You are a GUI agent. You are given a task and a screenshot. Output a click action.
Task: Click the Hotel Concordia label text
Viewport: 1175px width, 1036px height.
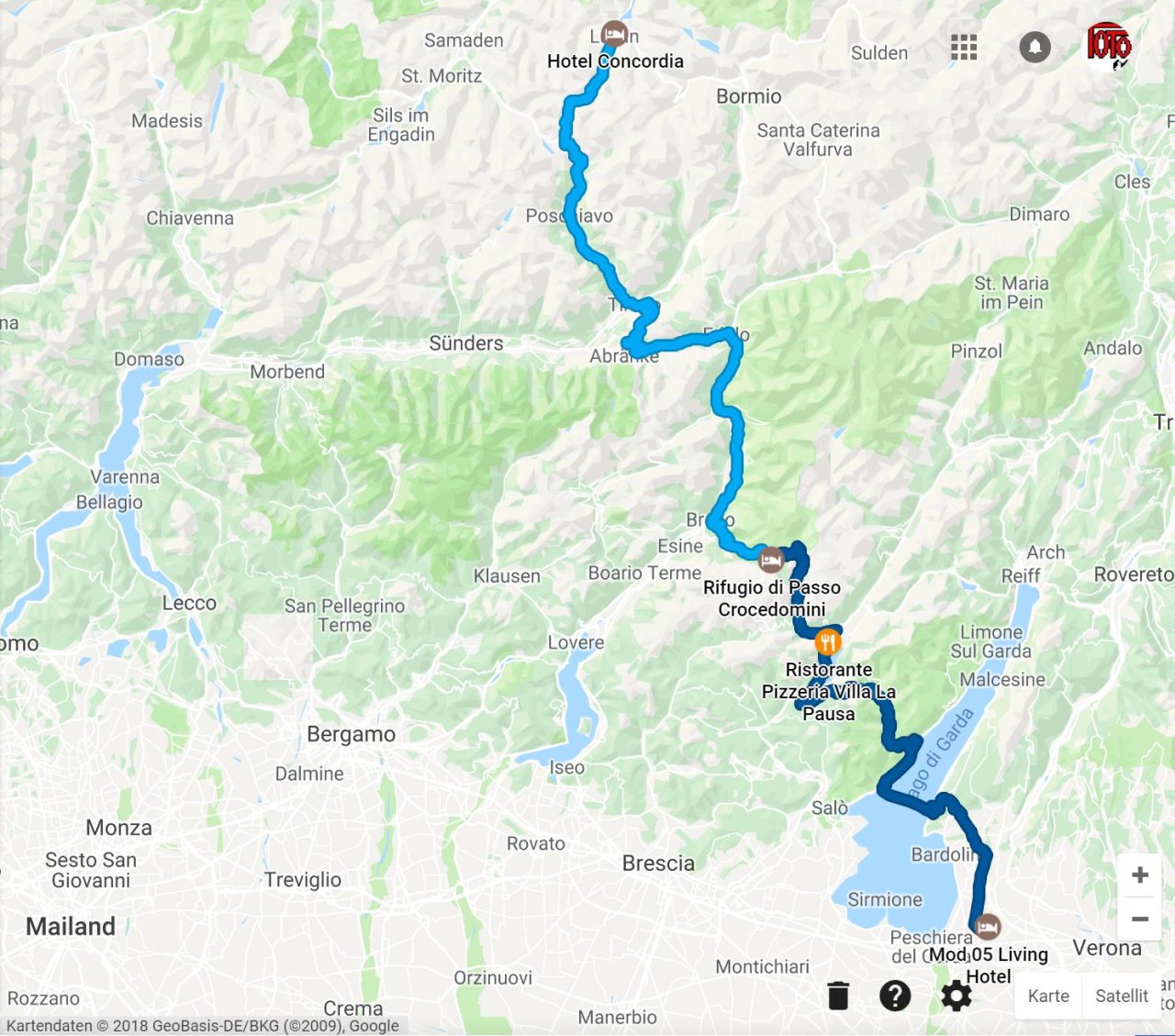point(615,61)
